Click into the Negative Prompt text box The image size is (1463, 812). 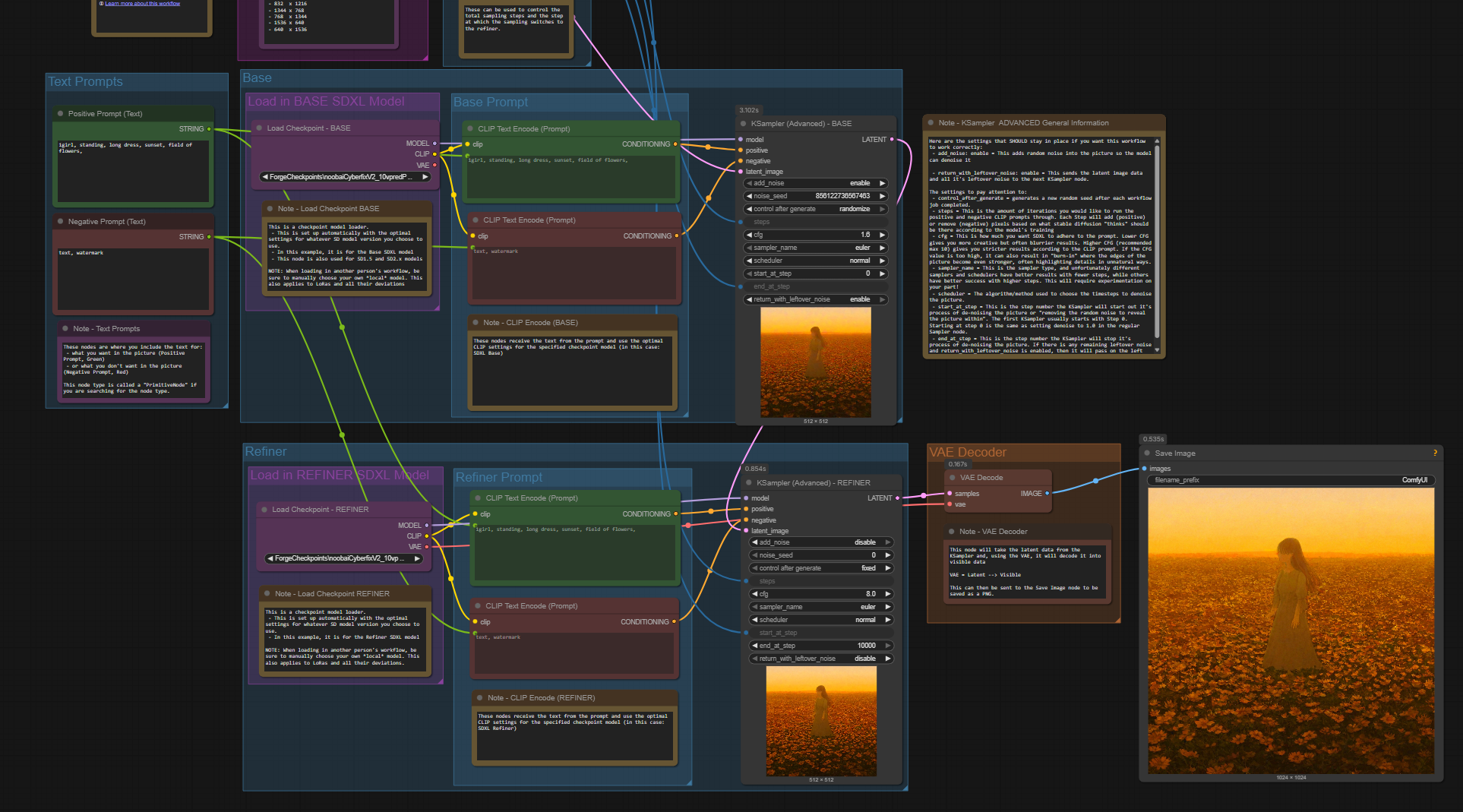tap(133, 279)
